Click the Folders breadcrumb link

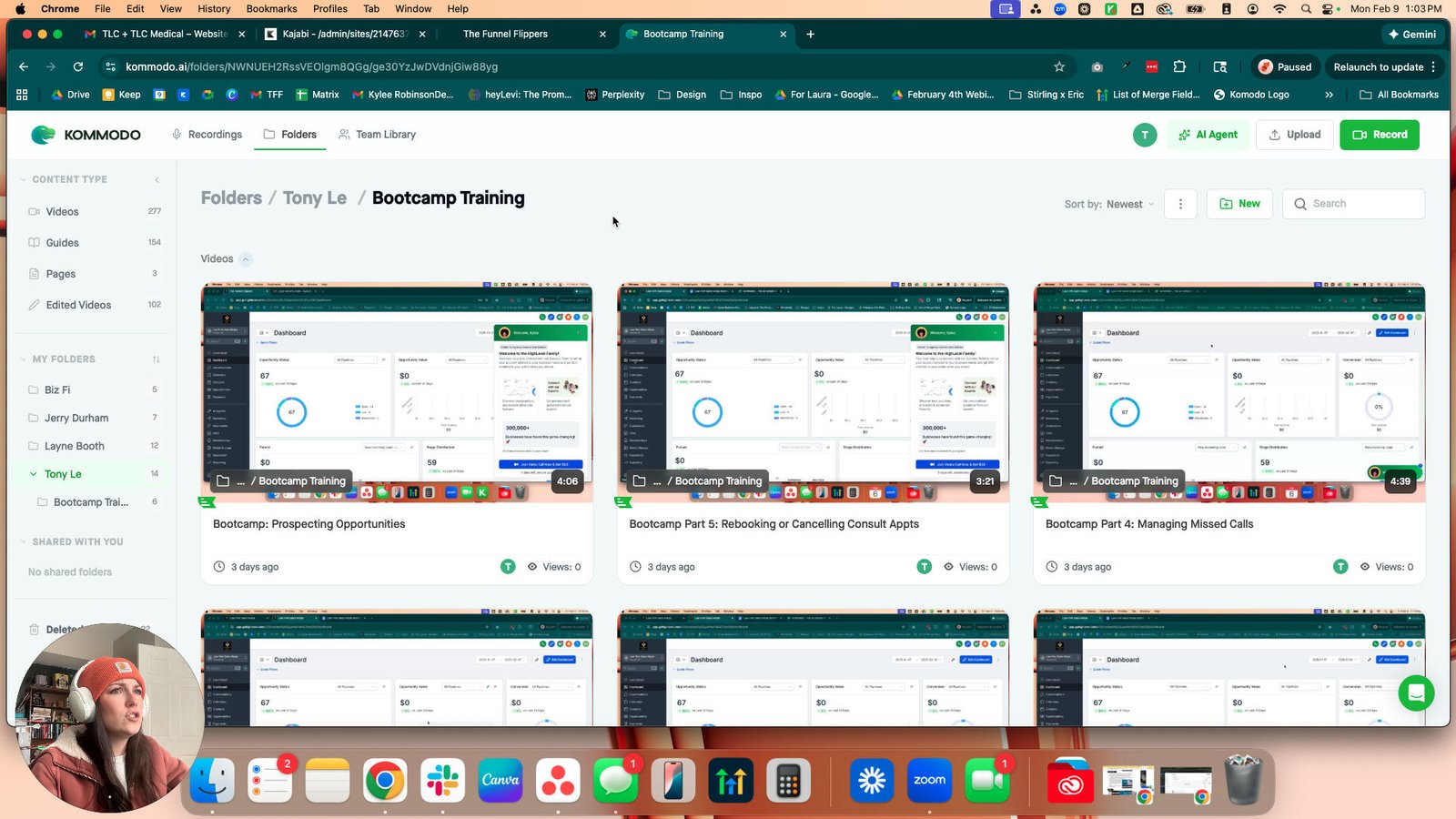tap(231, 198)
